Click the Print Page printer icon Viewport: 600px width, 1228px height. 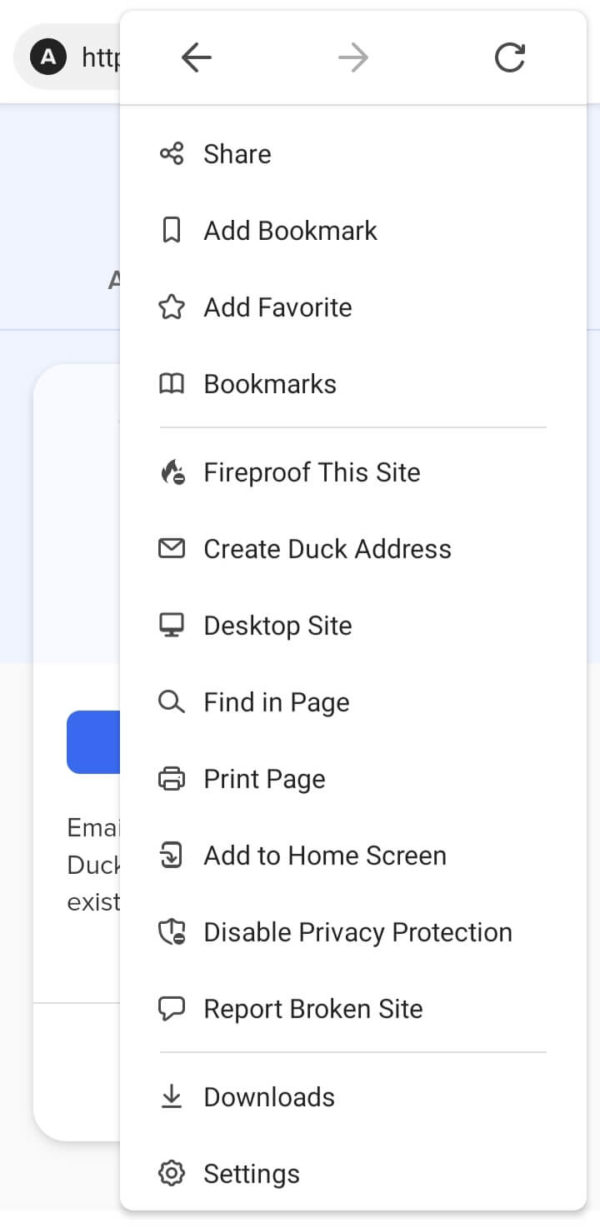172,778
